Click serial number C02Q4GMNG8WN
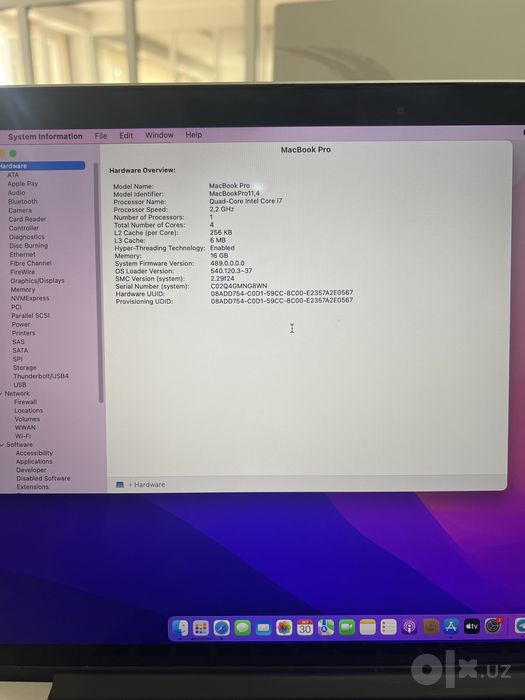Screen dimensions: 525x700 pos(239,285)
